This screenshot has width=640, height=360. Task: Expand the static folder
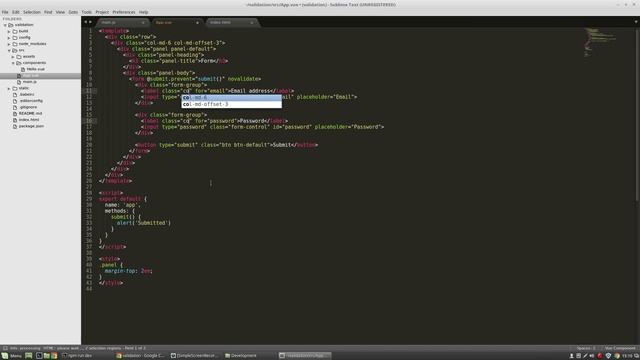(x=9, y=88)
